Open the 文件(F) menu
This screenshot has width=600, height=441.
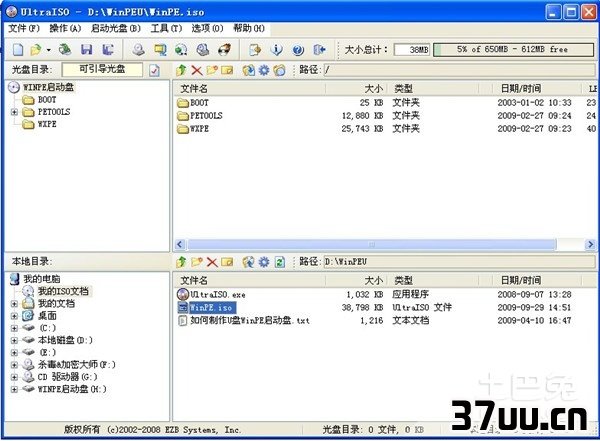pyautogui.click(x=24, y=28)
